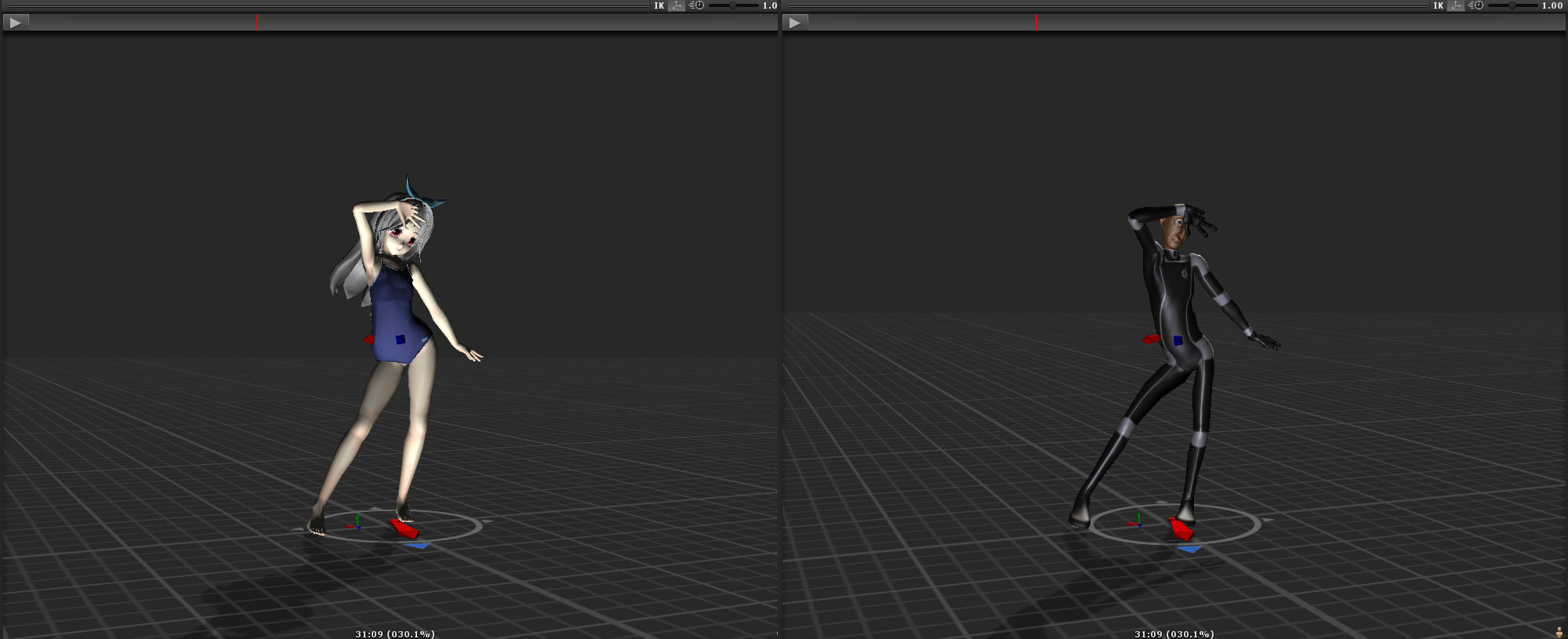1568x639 pixels.
Task: Click red playhead marker in left timeline
Action: [257, 23]
